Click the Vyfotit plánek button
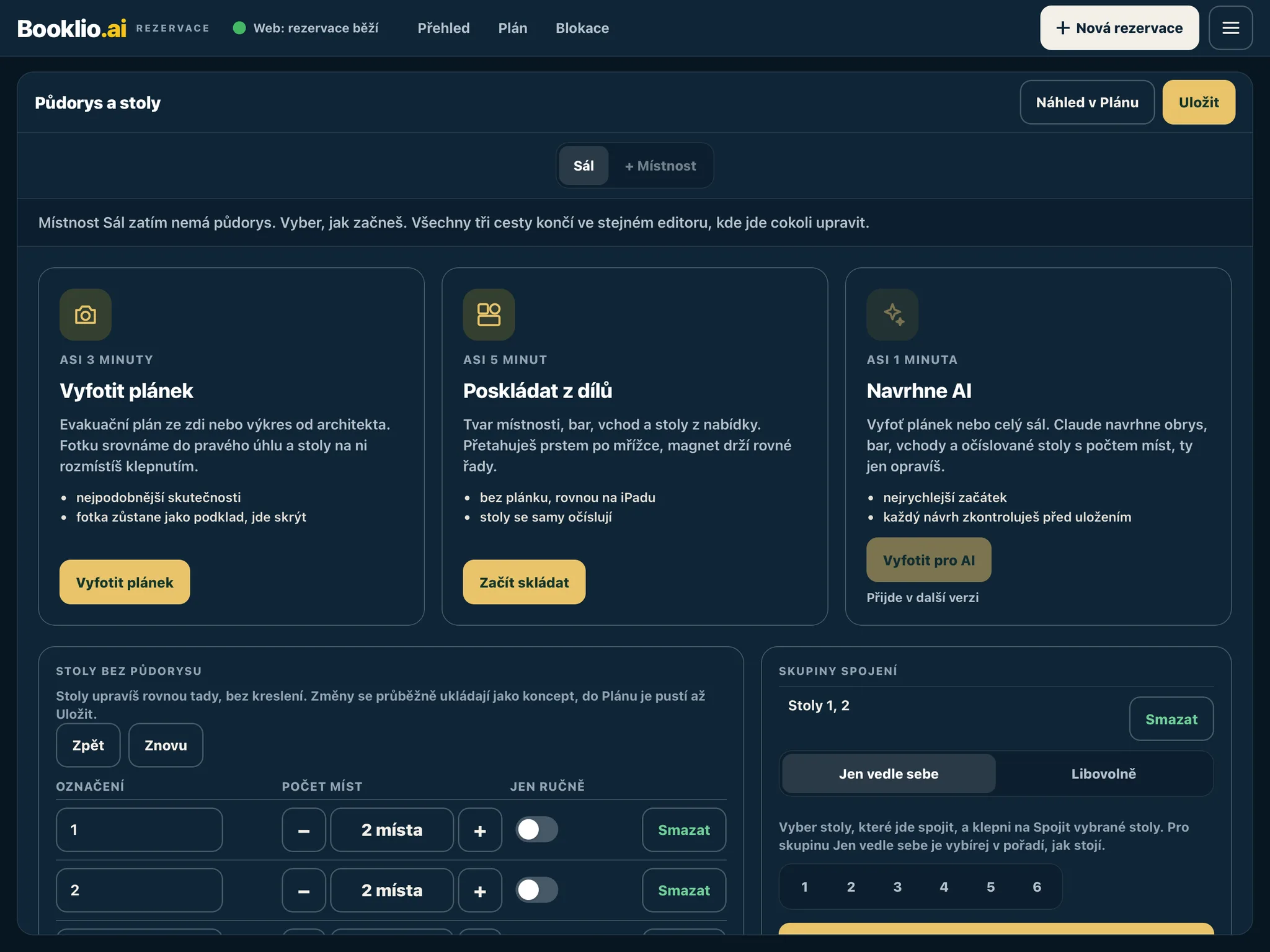The height and width of the screenshot is (952, 1270). (125, 582)
